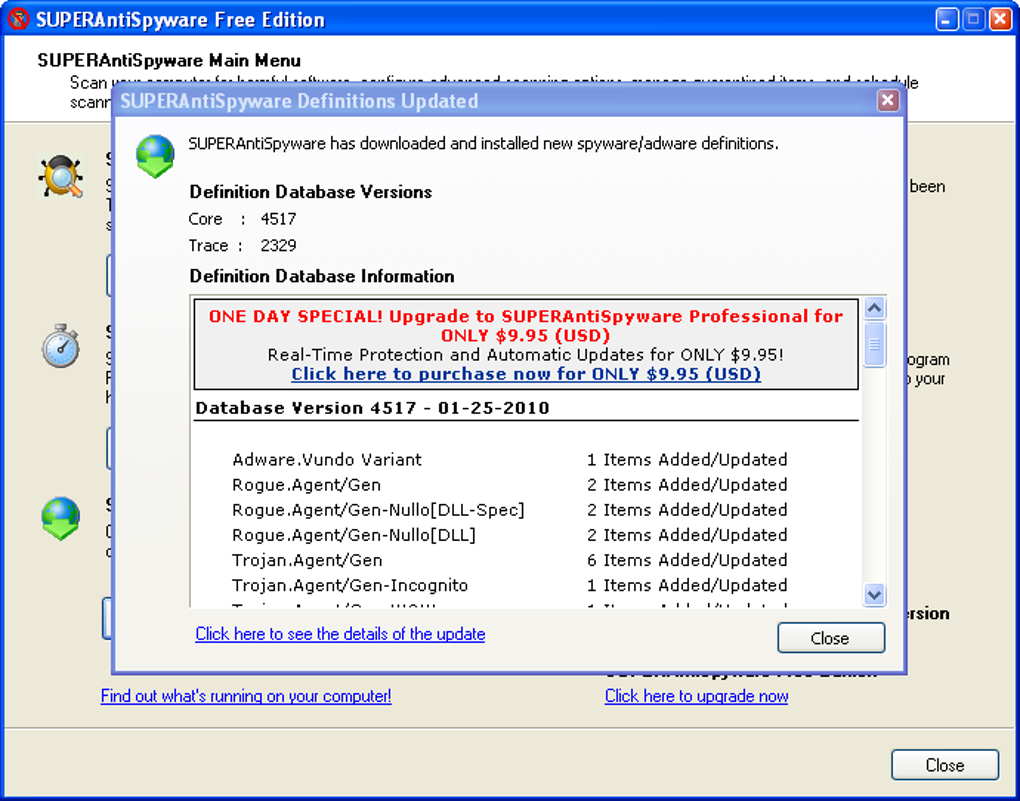This screenshot has width=1020, height=801.
Task: Click the scroll up arrow of definitions list
Action: (x=874, y=308)
